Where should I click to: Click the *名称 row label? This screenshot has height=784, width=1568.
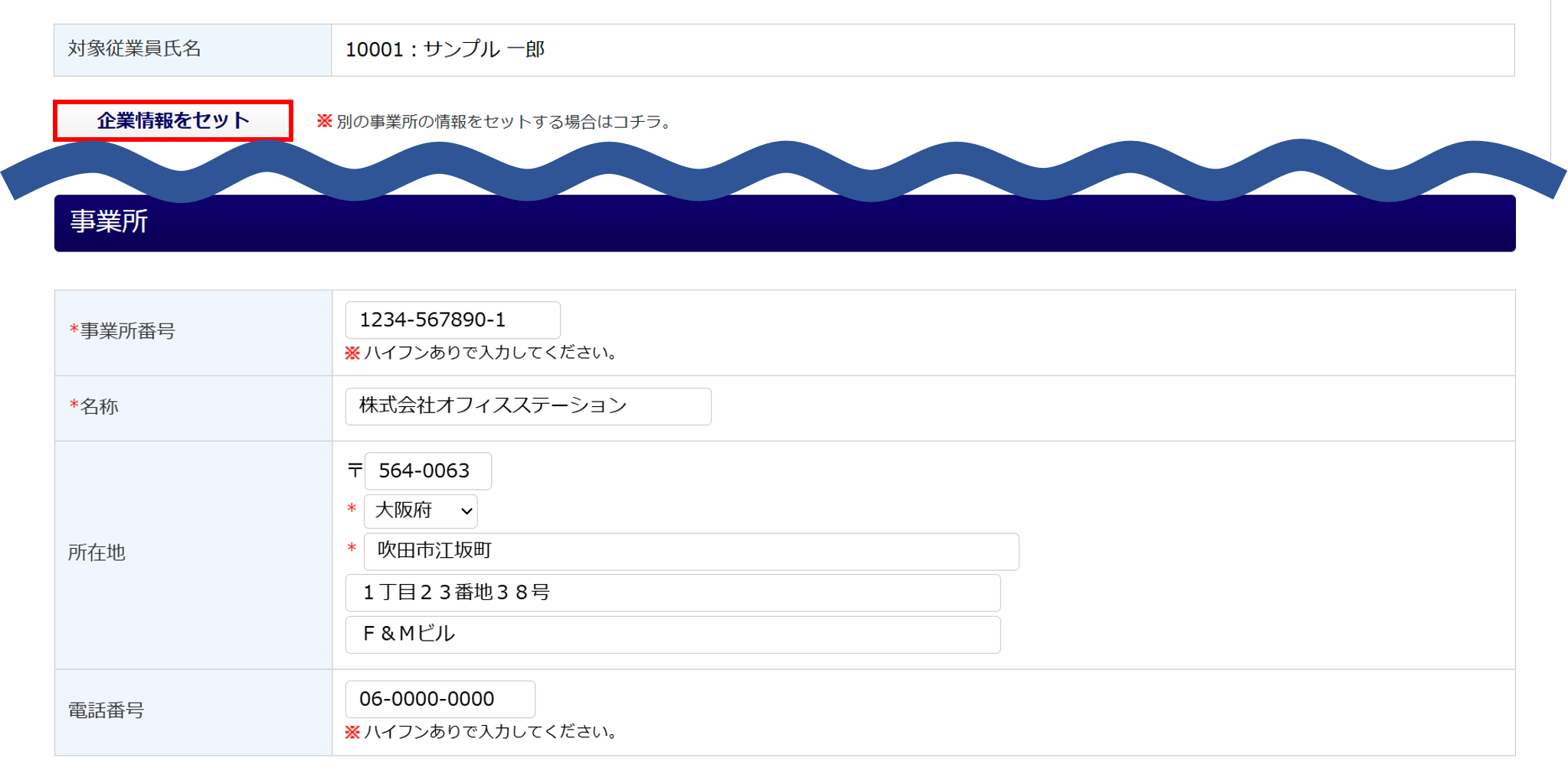[95, 406]
